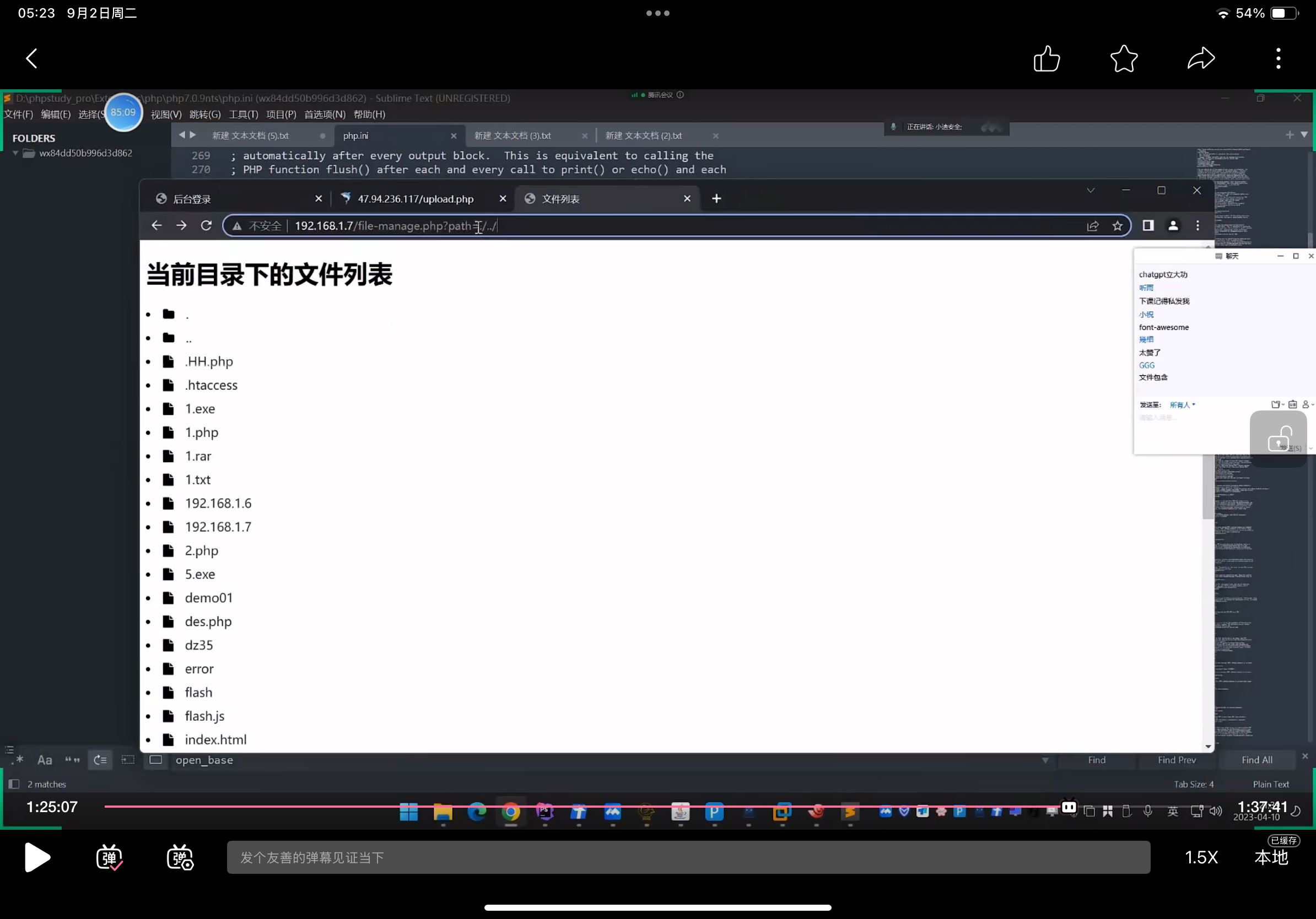This screenshot has height=919, width=1316.
Task: Toggle whole word option in find bar
Action: (72, 760)
